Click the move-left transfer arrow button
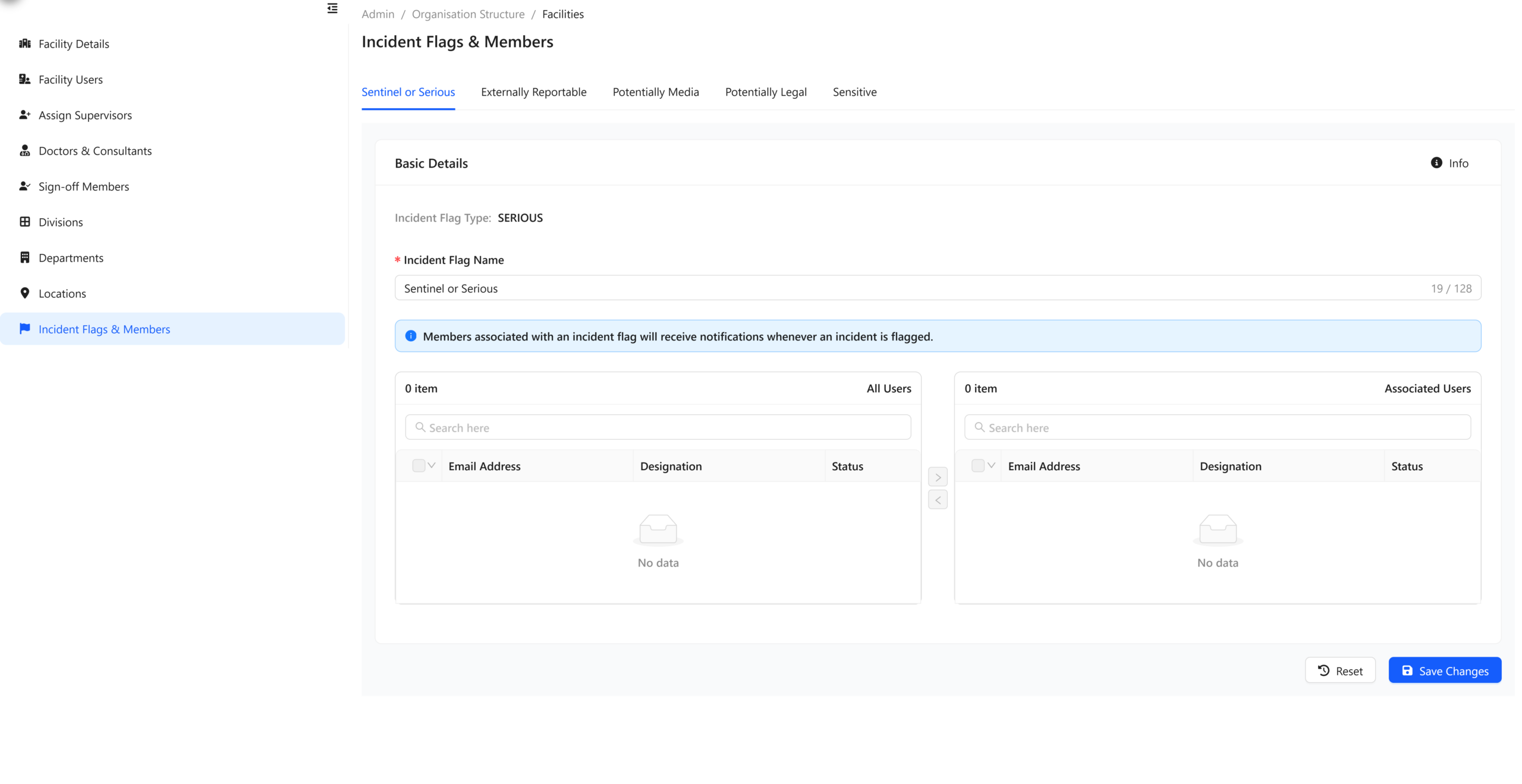Viewport: 1522px width, 784px height. 938,500
